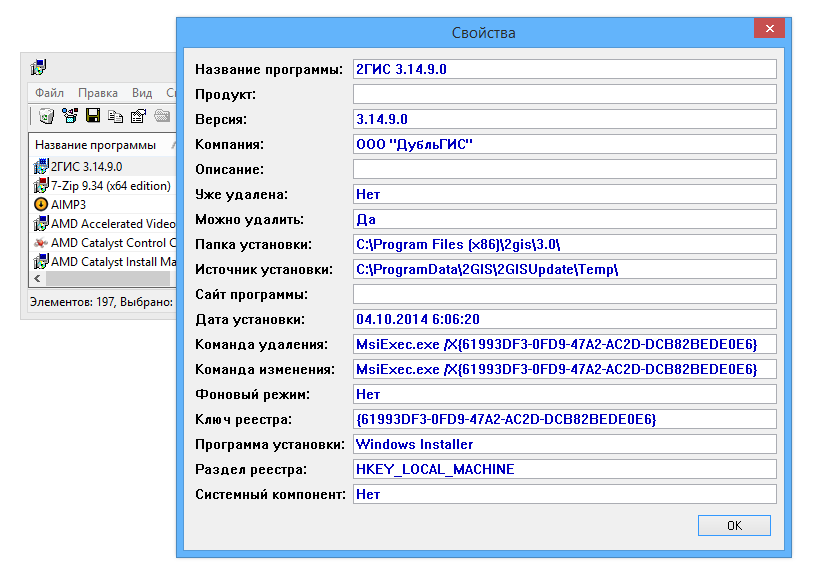Screen dimensions: 813x574
Task: Click the Дата установки: label
Action: (250, 319)
